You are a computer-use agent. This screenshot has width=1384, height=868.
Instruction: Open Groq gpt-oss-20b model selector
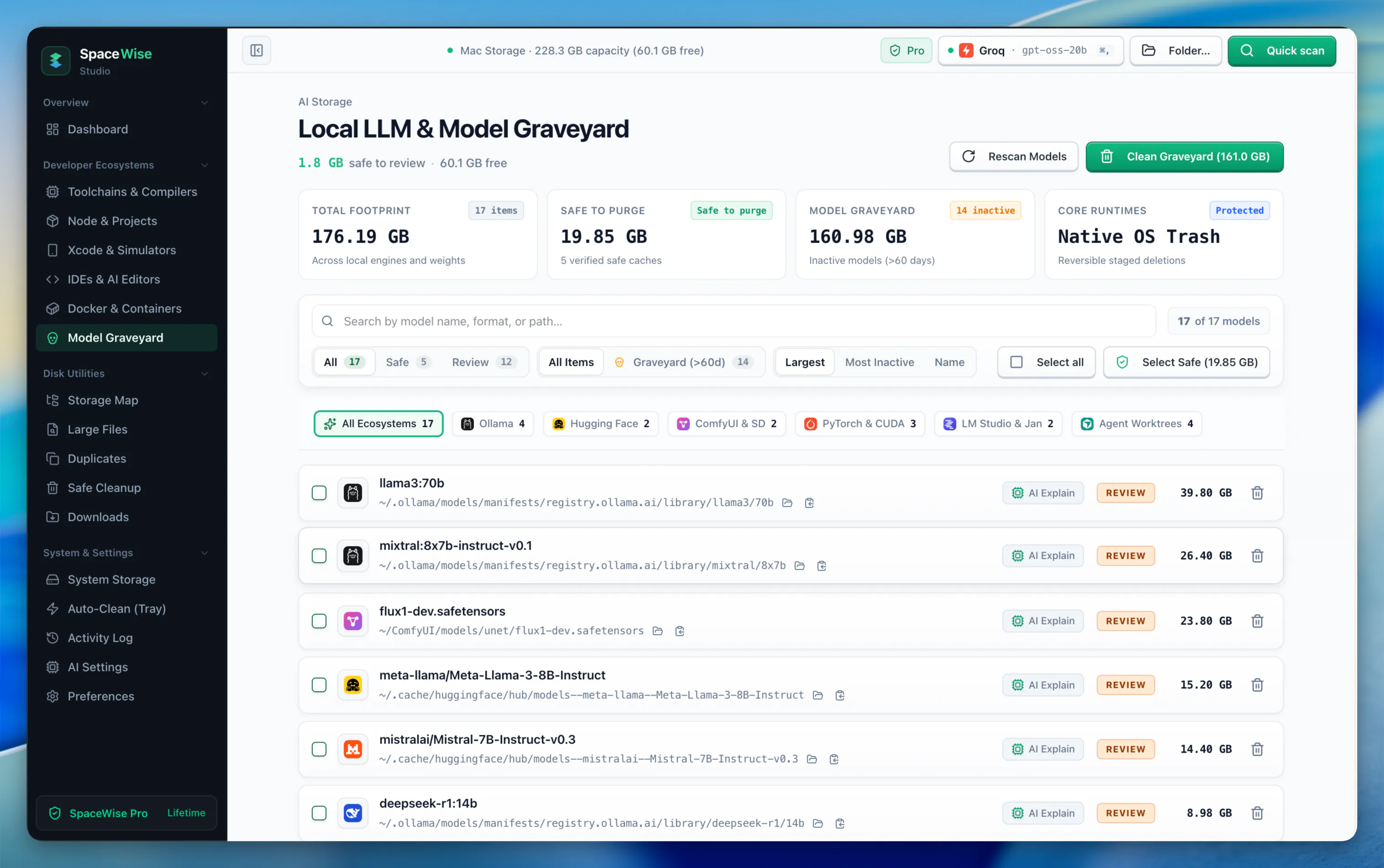[x=1030, y=51]
